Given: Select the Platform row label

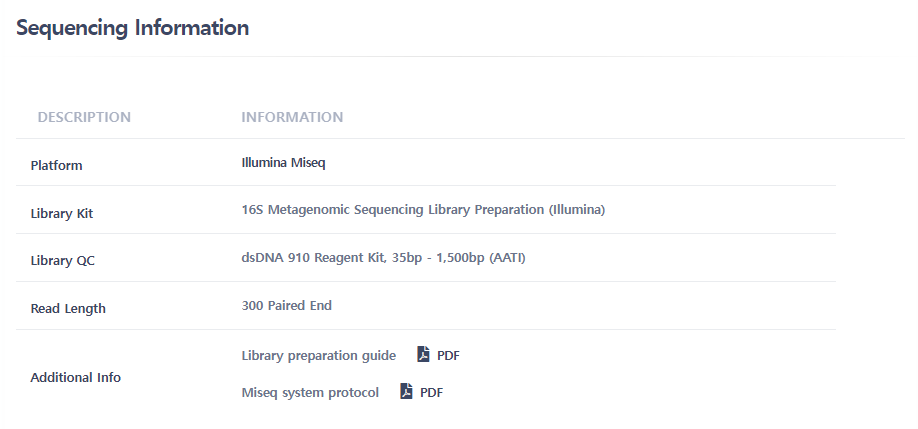Looking at the screenshot, I should point(57,166).
